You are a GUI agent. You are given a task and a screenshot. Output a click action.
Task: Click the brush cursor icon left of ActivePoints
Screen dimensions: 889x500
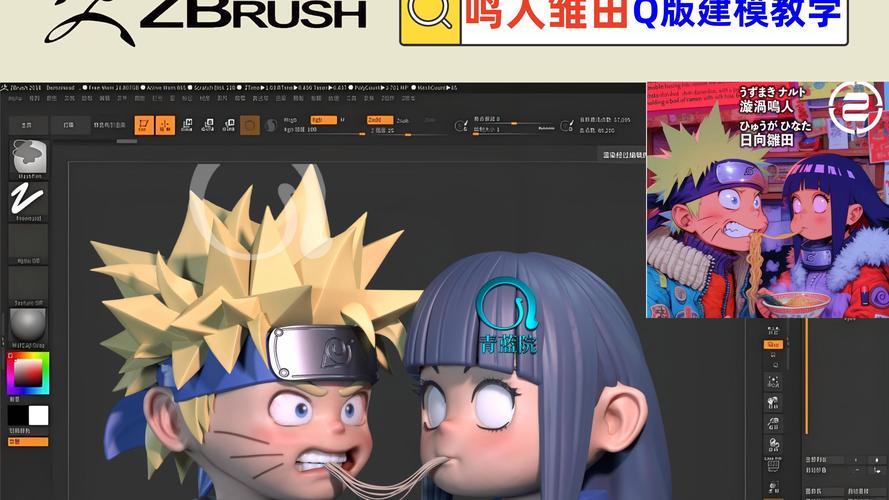point(566,126)
